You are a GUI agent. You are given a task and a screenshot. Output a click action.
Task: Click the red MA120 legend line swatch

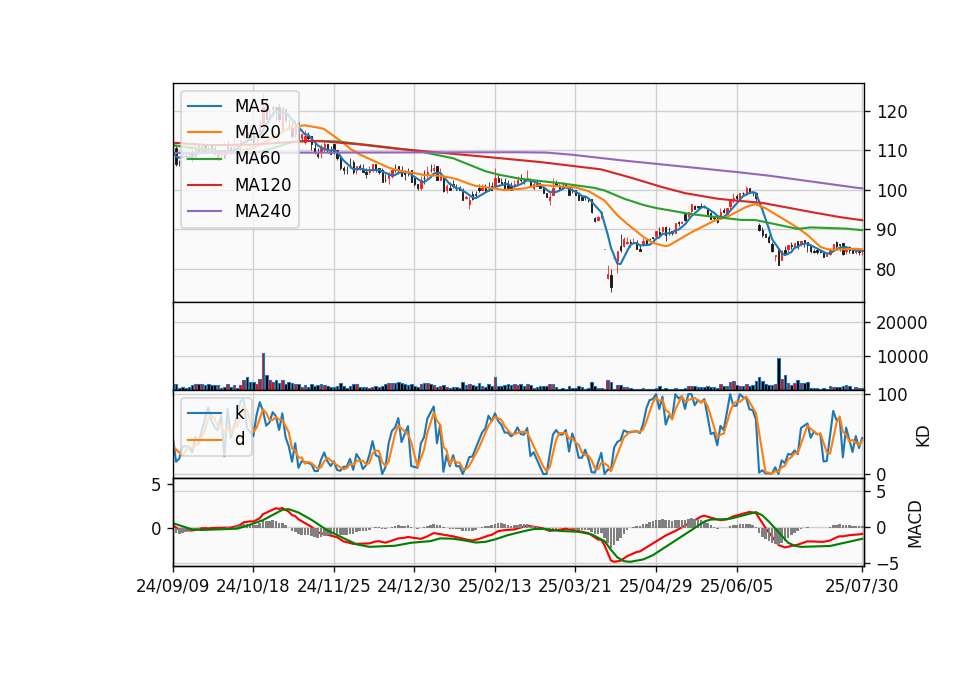coord(204,185)
